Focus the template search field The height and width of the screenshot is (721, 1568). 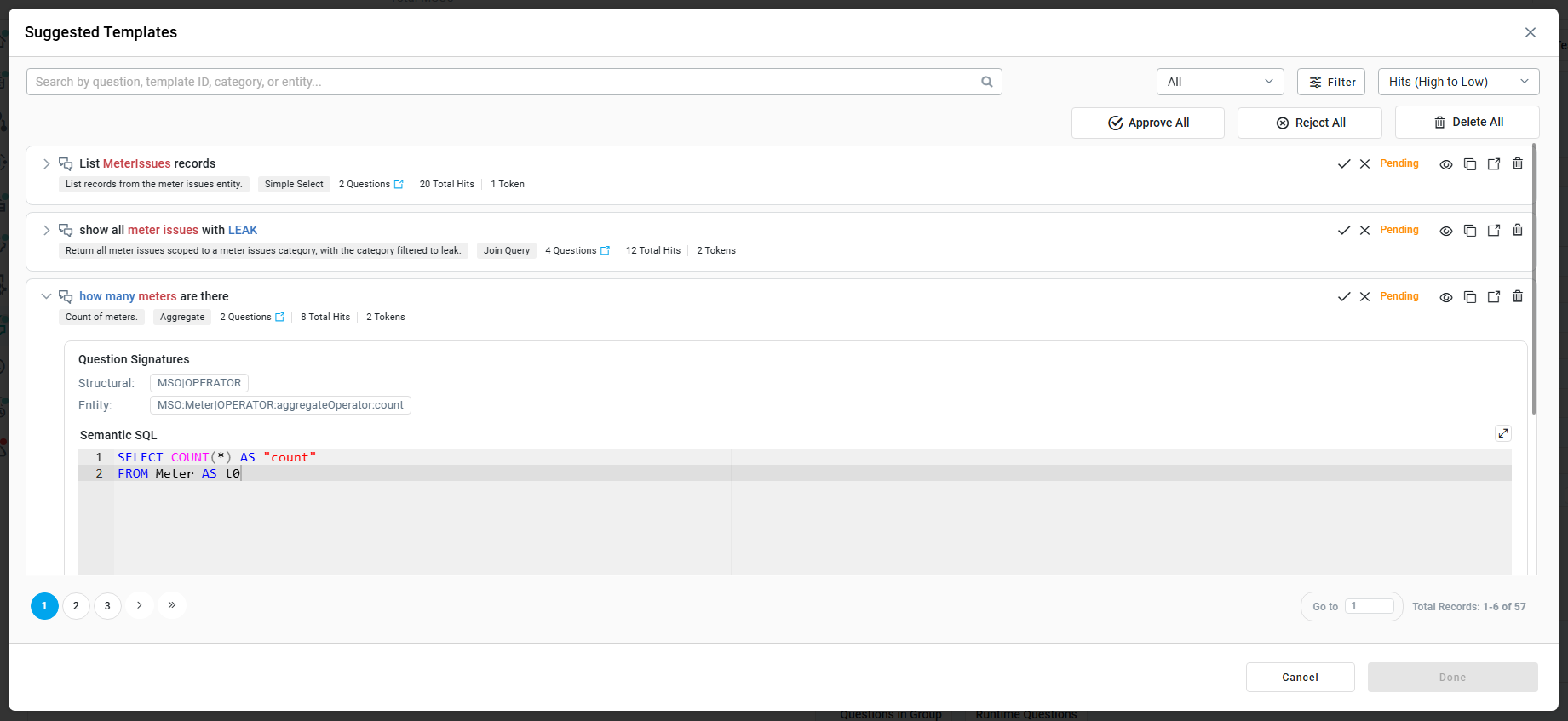(514, 82)
